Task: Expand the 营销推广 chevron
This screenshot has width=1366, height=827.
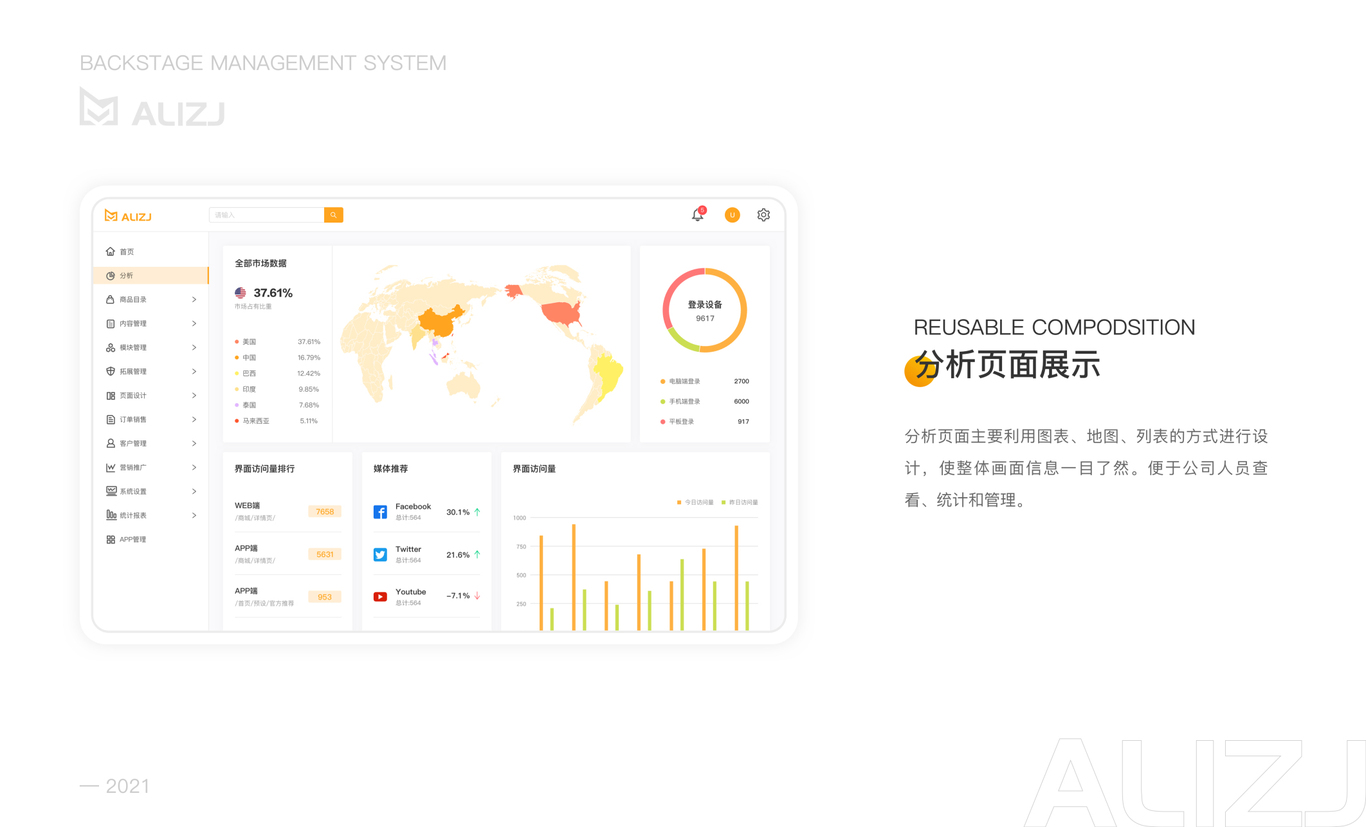Action: tap(194, 468)
